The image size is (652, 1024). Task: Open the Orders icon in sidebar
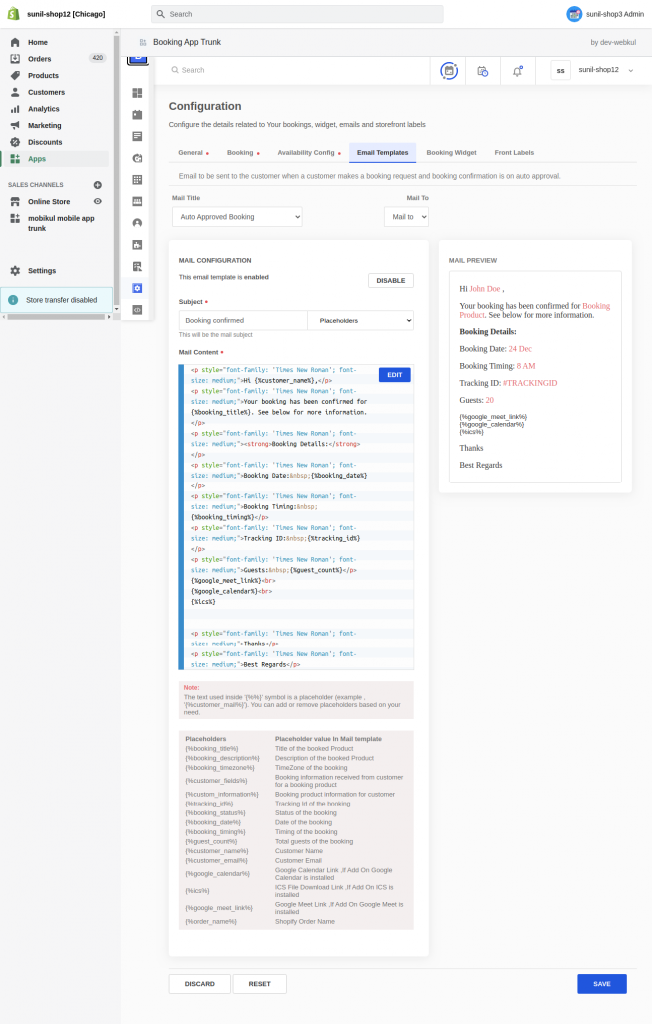pos(15,59)
